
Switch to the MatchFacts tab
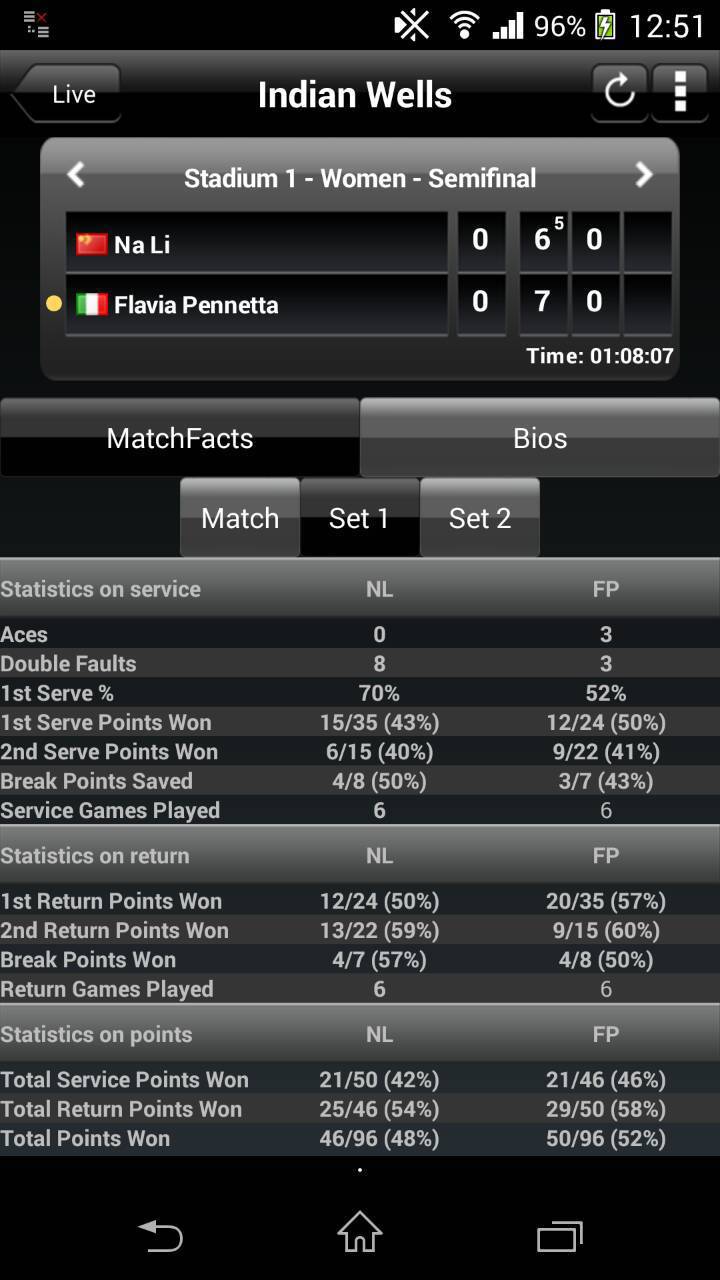tap(180, 438)
